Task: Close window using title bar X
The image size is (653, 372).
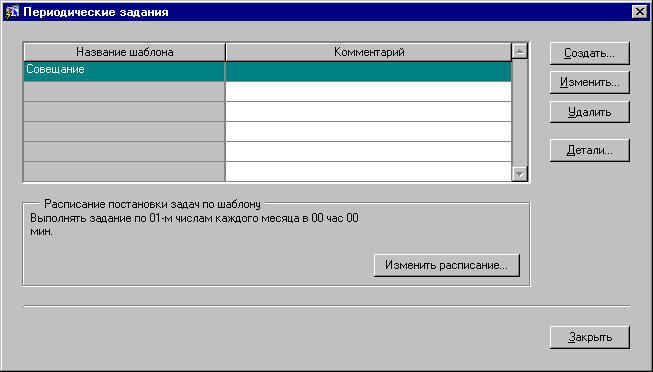Action: coord(639,12)
